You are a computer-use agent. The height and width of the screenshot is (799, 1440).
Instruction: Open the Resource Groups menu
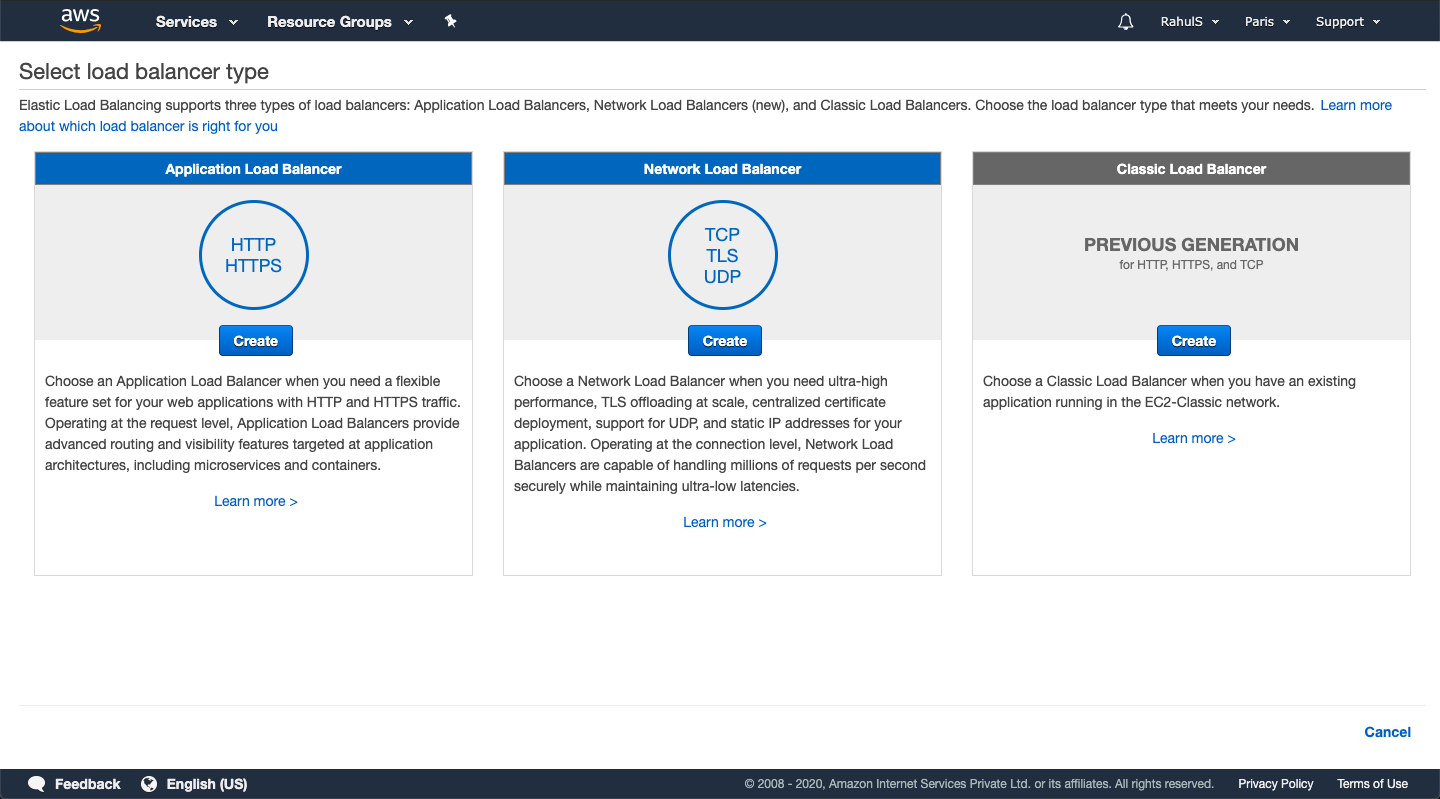(339, 21)
